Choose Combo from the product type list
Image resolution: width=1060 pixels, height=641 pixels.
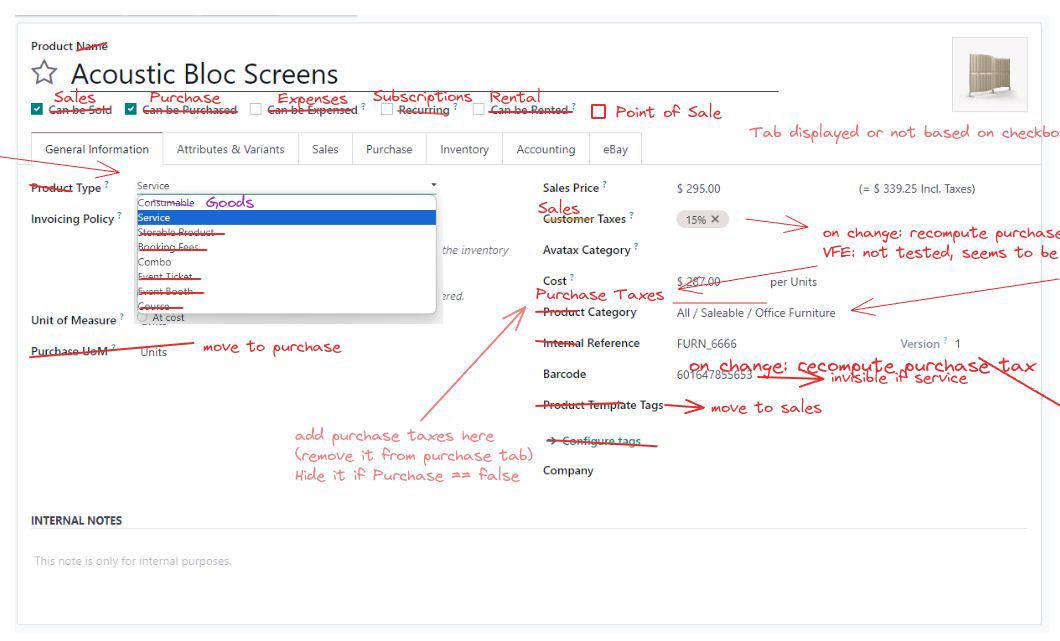click(155, 262)
